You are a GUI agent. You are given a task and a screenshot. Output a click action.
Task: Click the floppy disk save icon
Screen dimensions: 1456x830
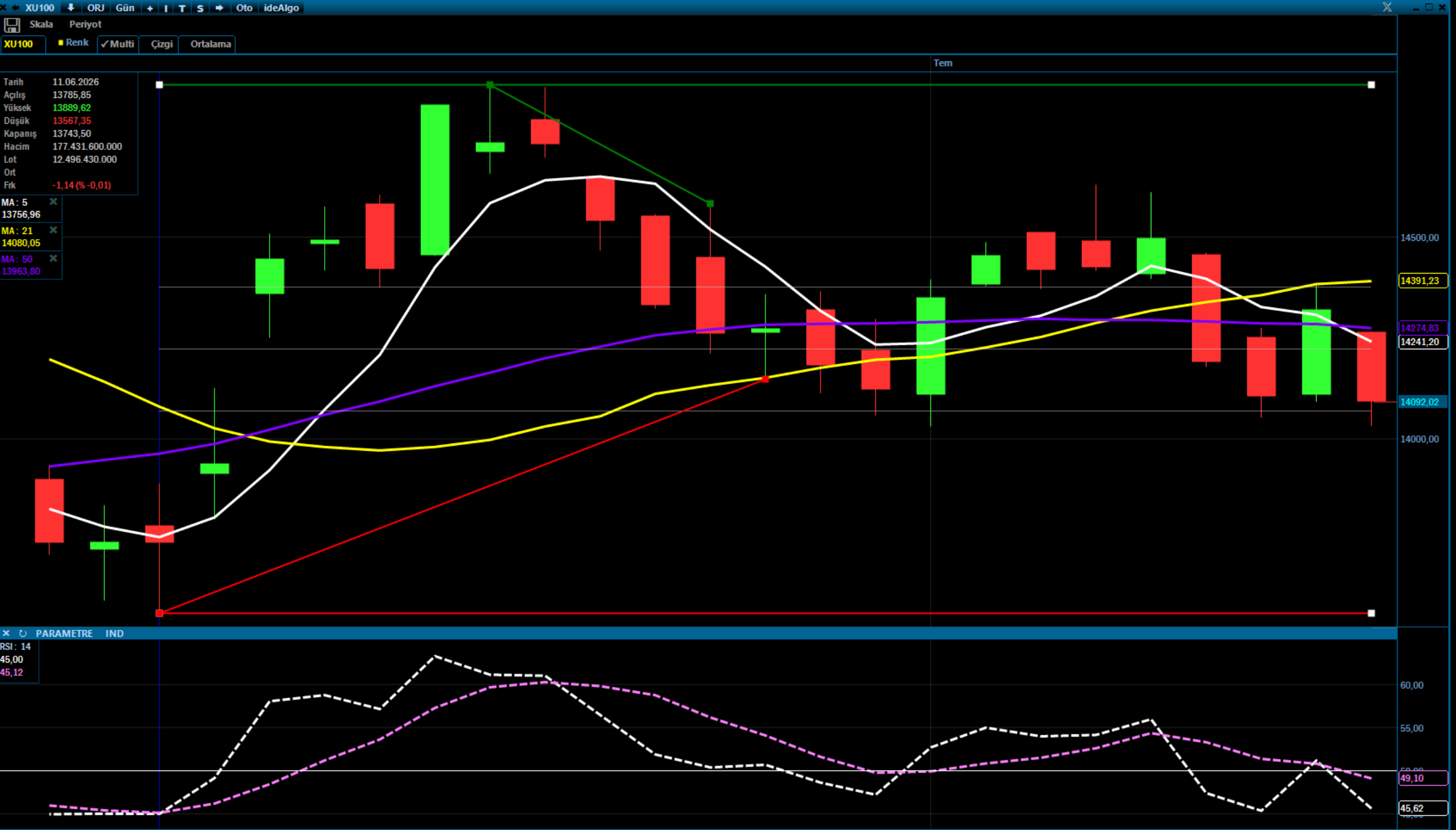[x=12, y=25]
